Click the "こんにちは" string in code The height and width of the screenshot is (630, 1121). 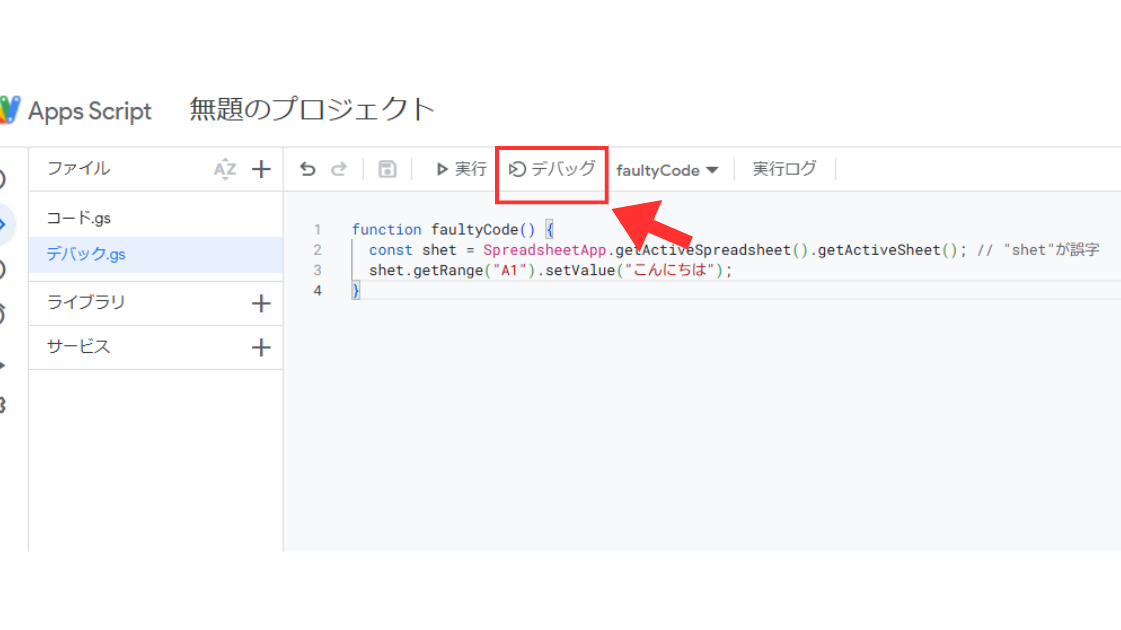[670, 270]
